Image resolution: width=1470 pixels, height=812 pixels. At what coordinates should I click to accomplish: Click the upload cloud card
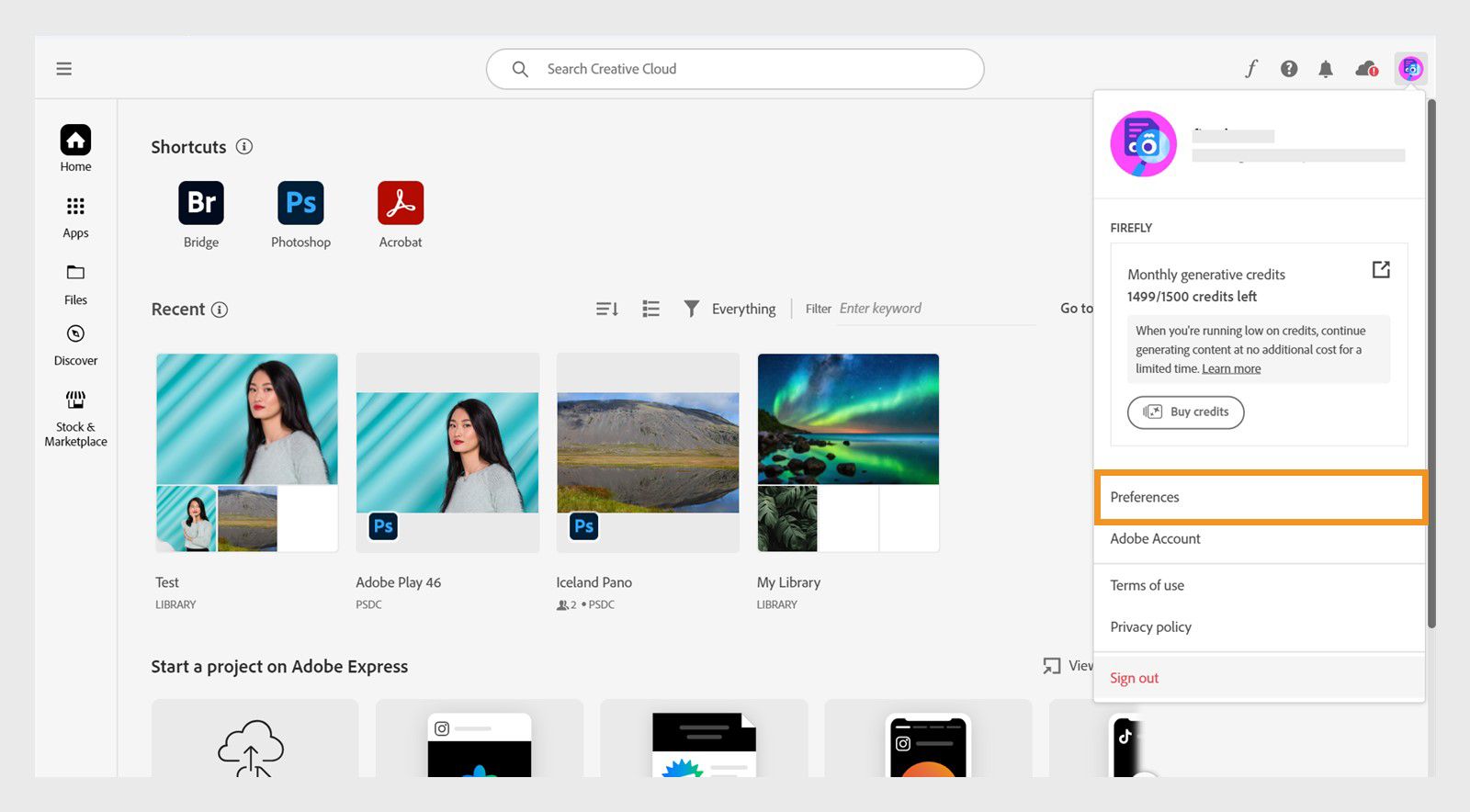click(254, 739)
